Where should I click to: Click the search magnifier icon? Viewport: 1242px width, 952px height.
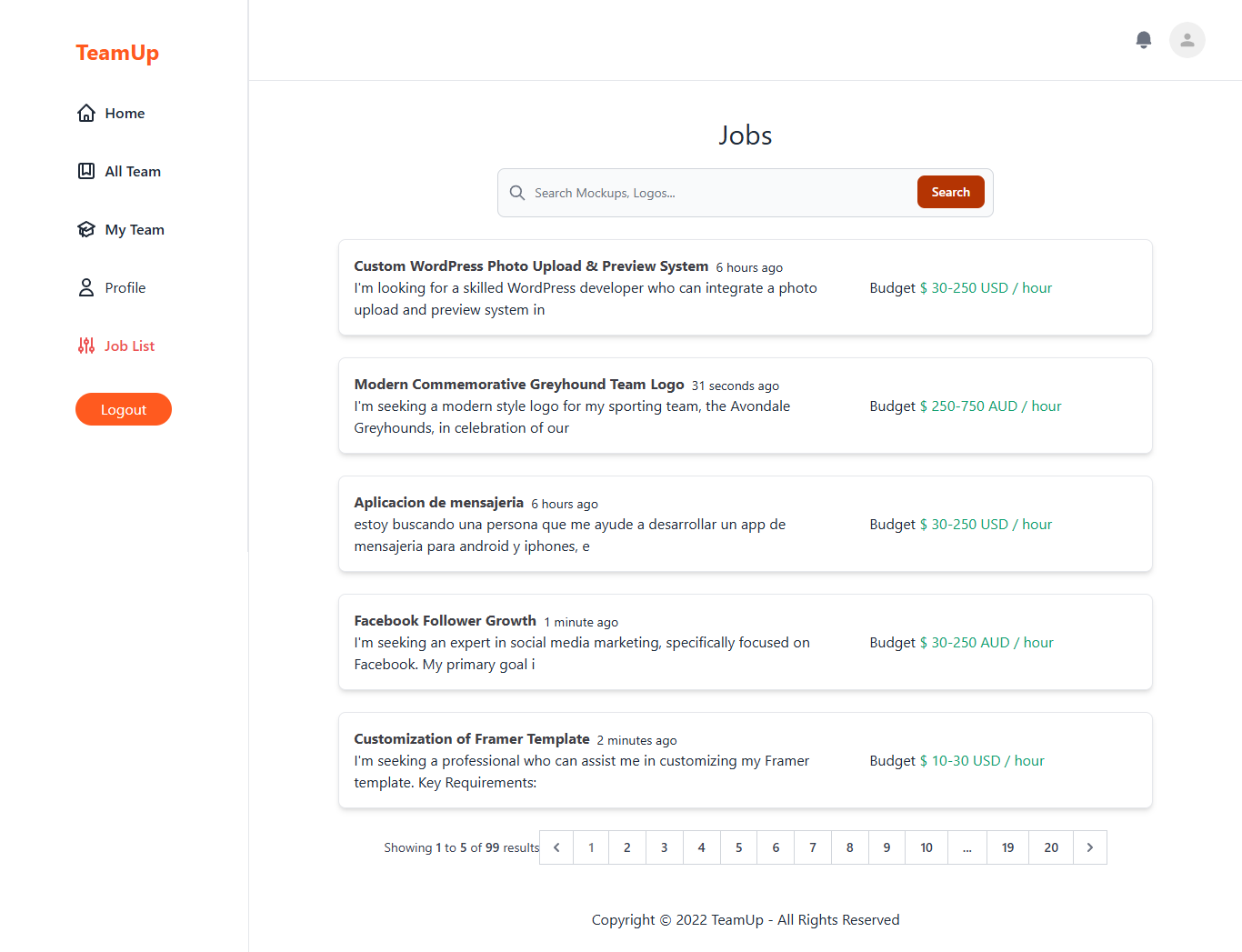(x=517, y=193)
